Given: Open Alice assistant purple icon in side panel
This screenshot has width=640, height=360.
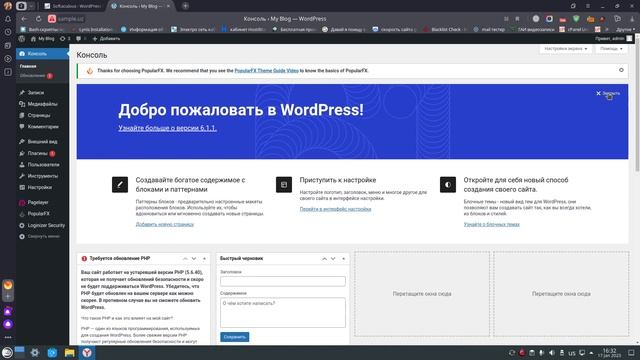Looking at the screenshot, I should [x=8, y=324].
